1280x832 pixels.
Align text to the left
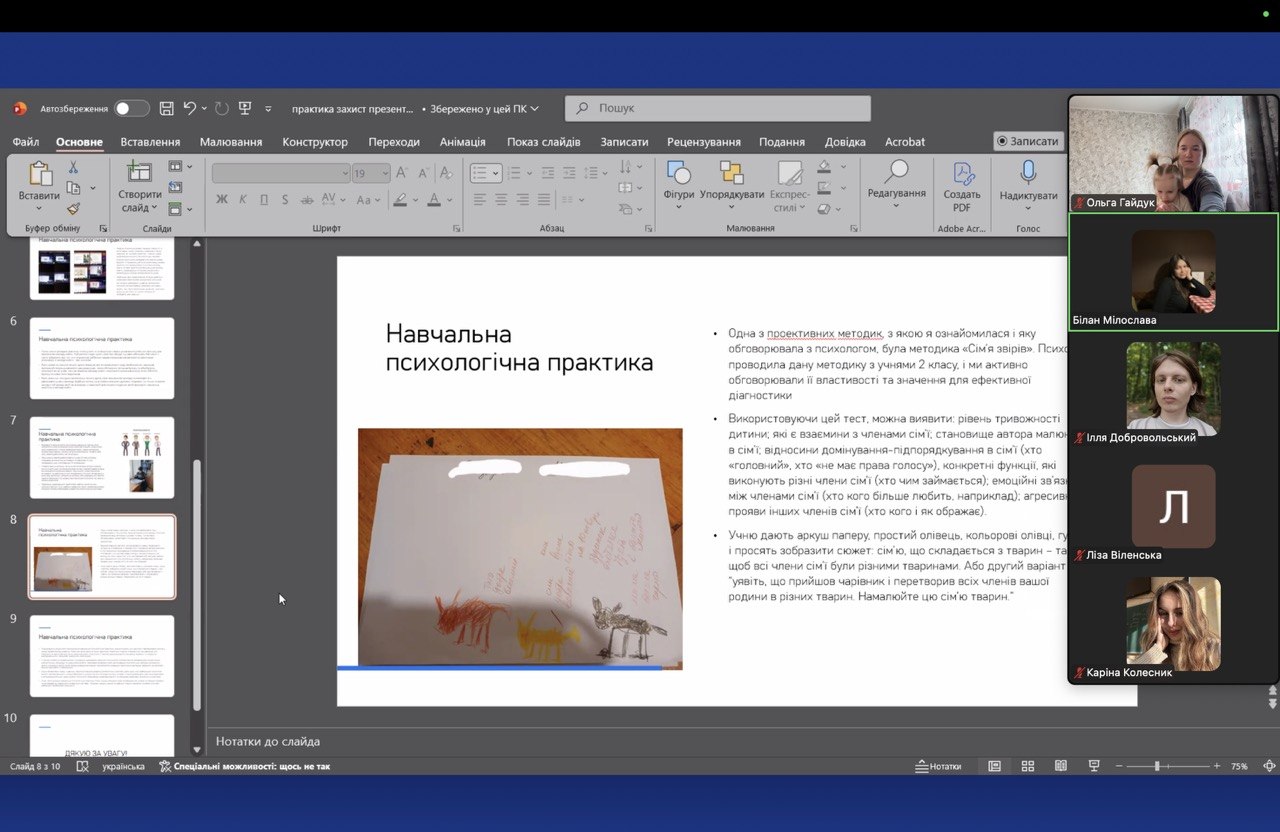pos(480,200)
